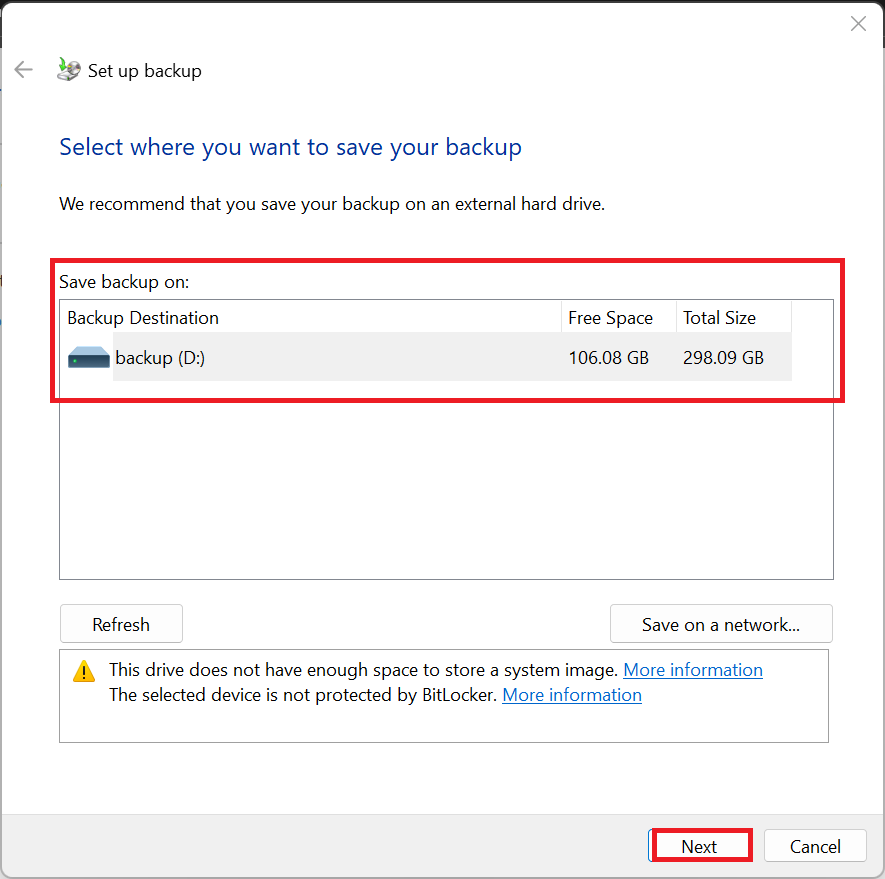This screenshot has width=885, height=879.
Task: Click the 298.09 GB total size value
Action: 723,357
